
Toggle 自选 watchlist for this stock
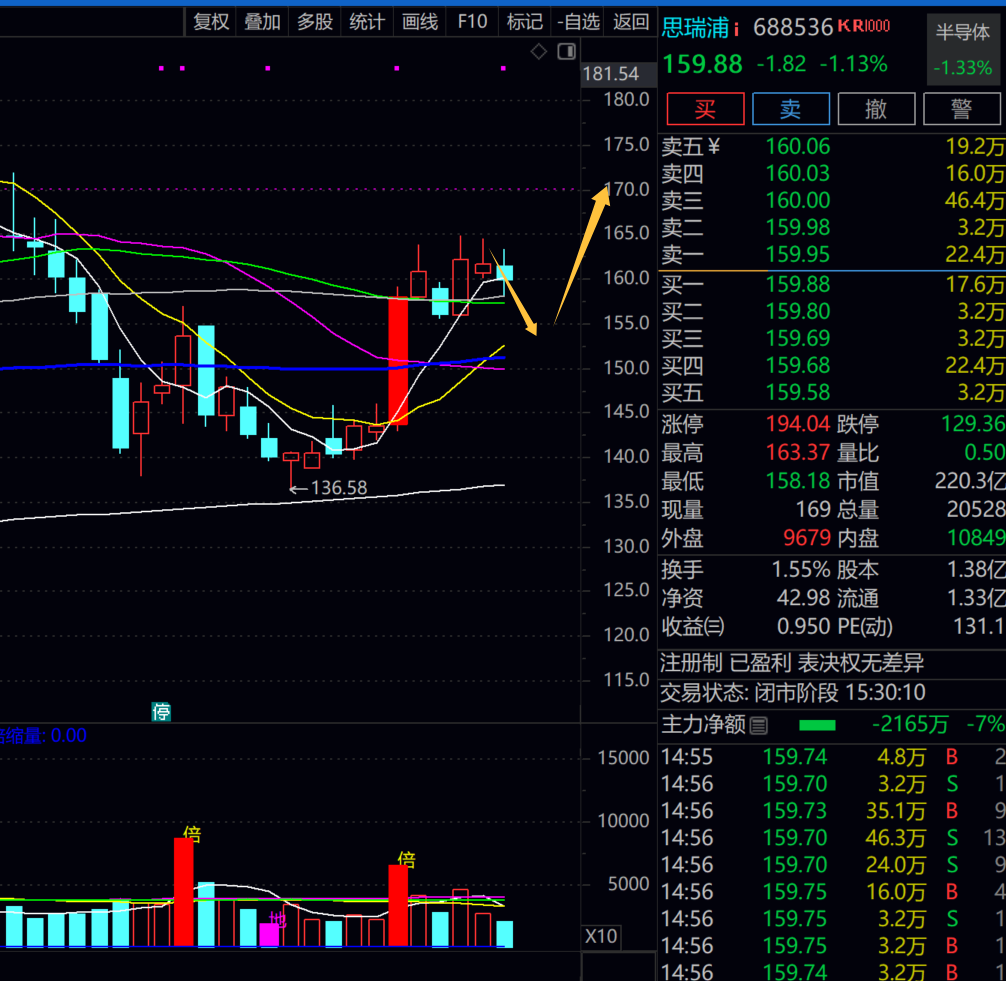pyautogui.click(x=578, y=21)
